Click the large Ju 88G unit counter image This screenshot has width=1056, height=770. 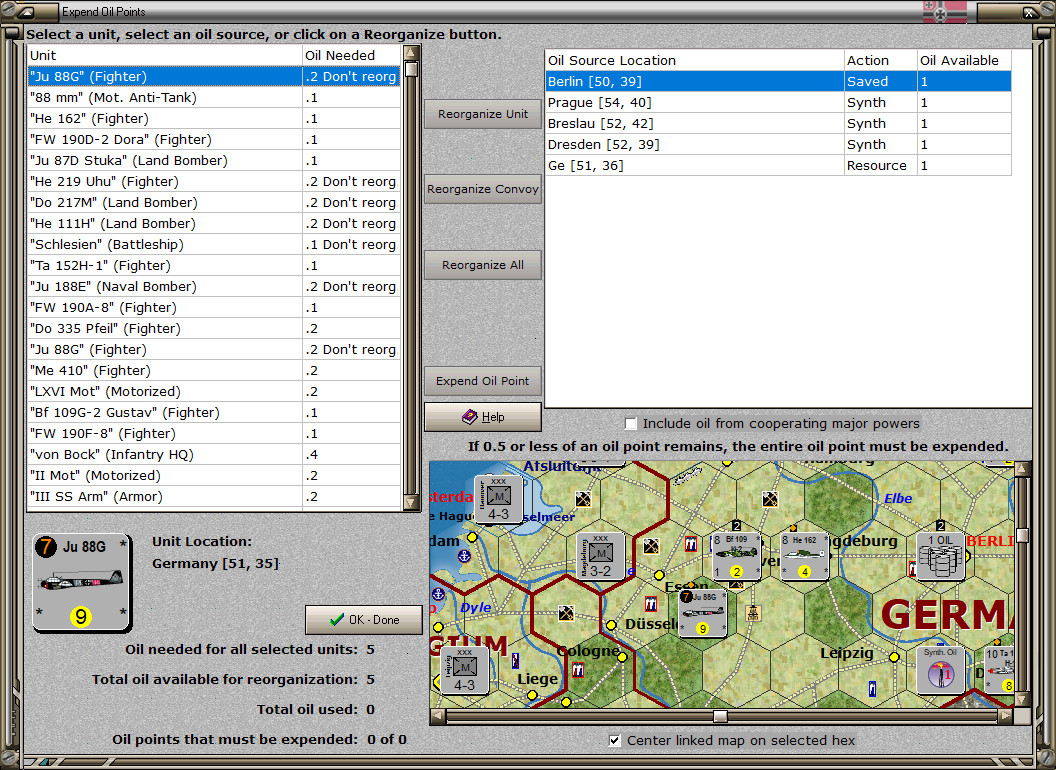[81, 583]
